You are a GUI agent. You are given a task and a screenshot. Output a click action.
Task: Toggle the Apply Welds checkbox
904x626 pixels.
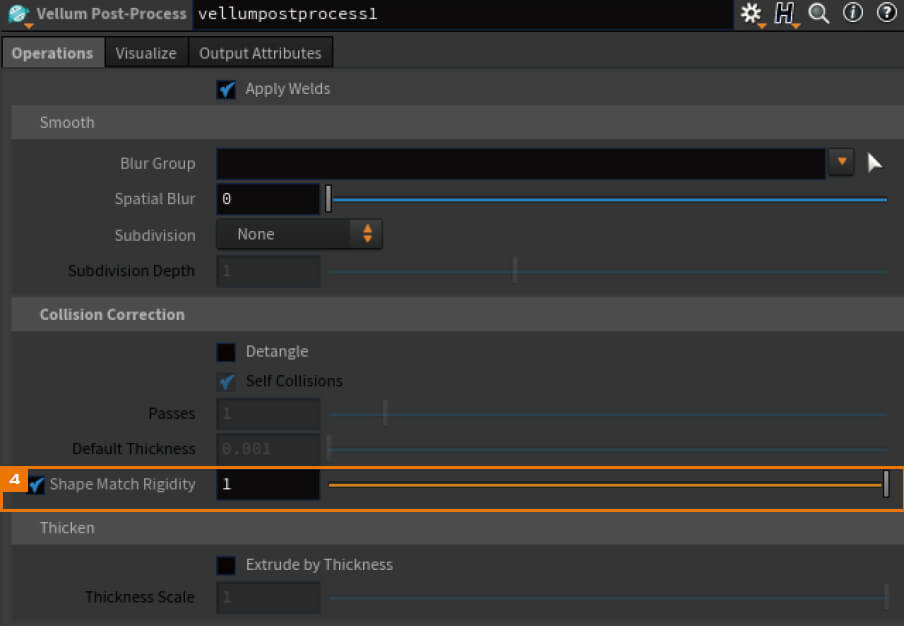click(226, 89)
